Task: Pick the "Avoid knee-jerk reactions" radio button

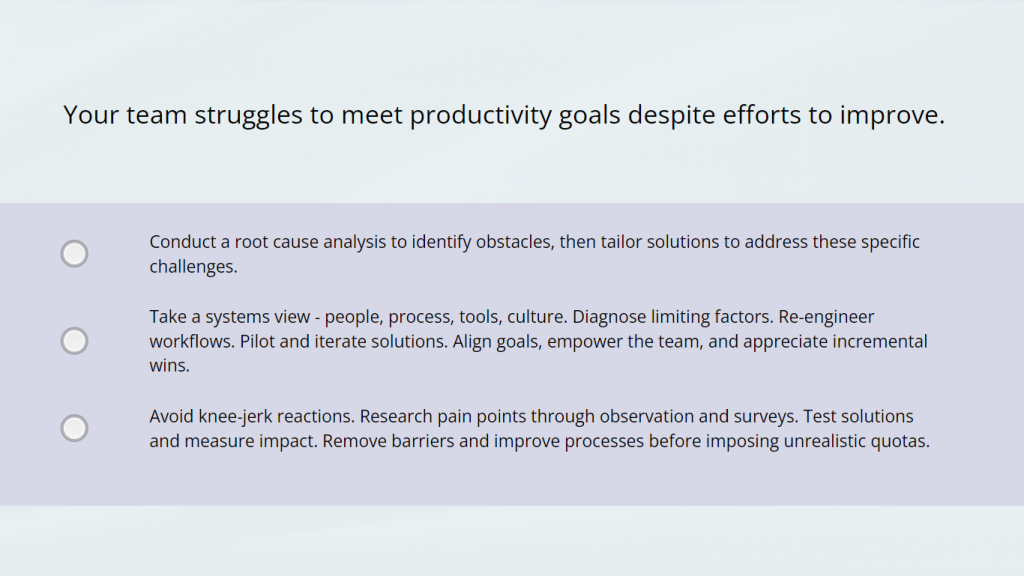Action: [x=75, y=428]
